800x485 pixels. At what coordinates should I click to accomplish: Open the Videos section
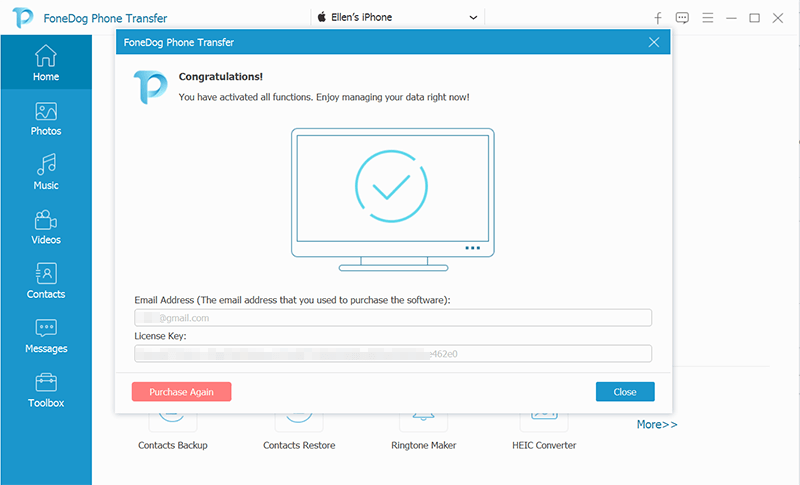point(46,226)
